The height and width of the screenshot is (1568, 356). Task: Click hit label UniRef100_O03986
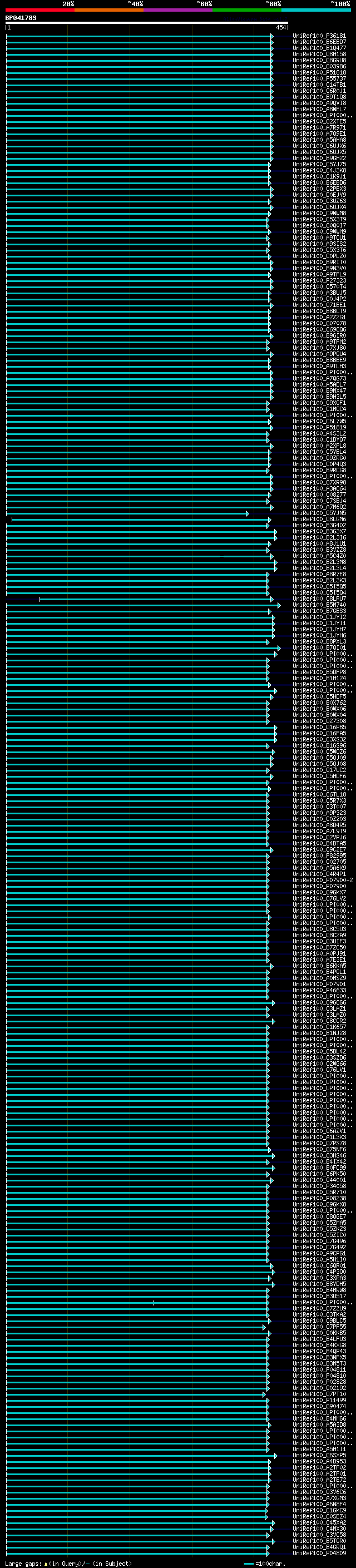(x=319, y=66)
